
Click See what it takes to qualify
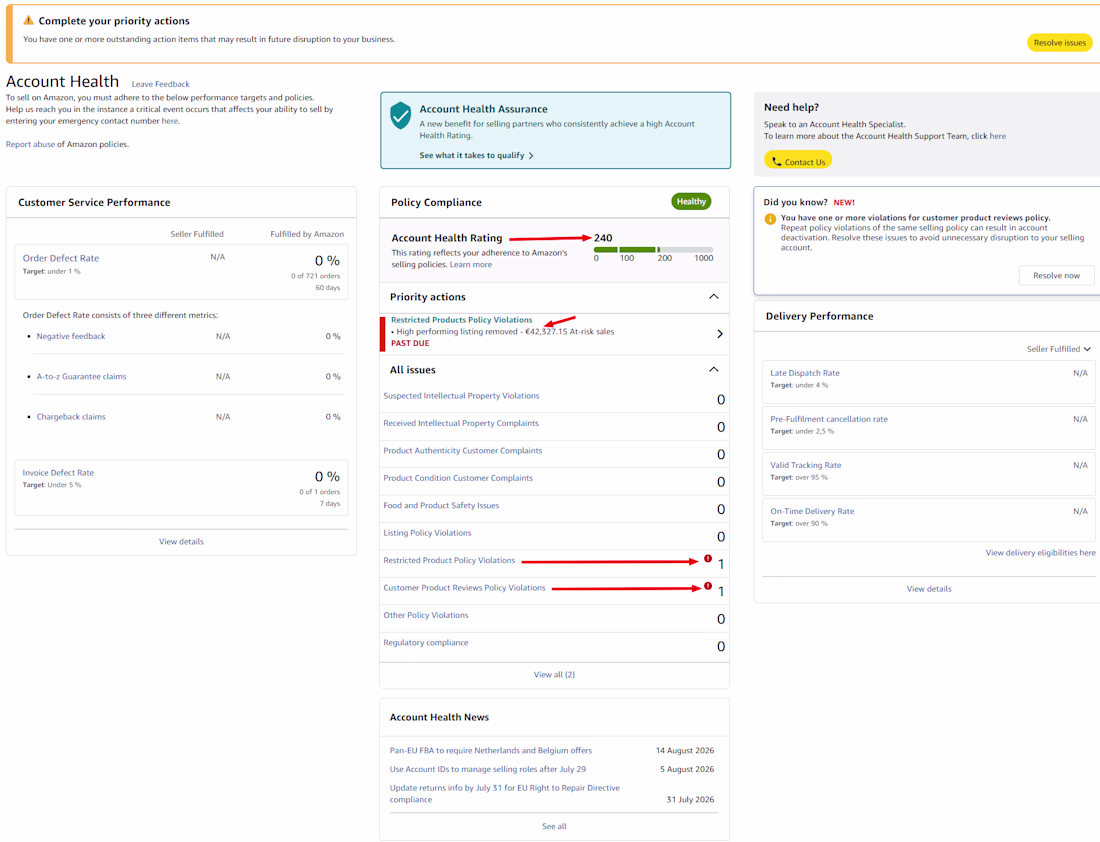pyautogui.click(x=476, y=155)
